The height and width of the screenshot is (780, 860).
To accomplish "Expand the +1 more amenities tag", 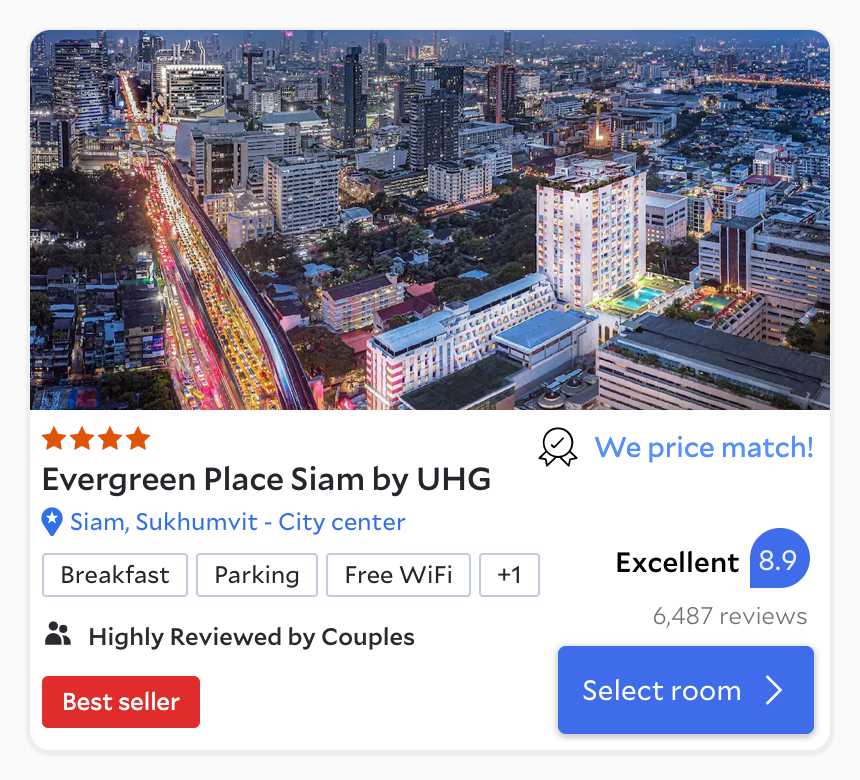I will [510, 575].
